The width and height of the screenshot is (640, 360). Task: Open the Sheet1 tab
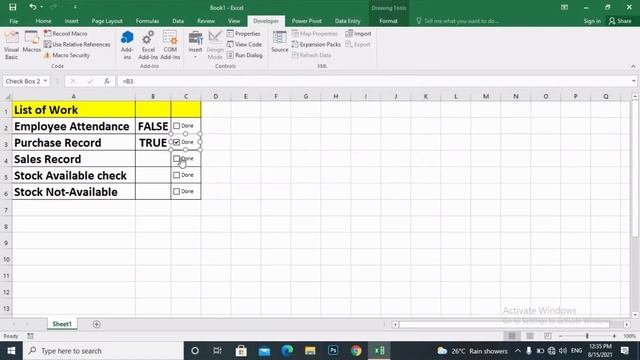coord(62,324)
